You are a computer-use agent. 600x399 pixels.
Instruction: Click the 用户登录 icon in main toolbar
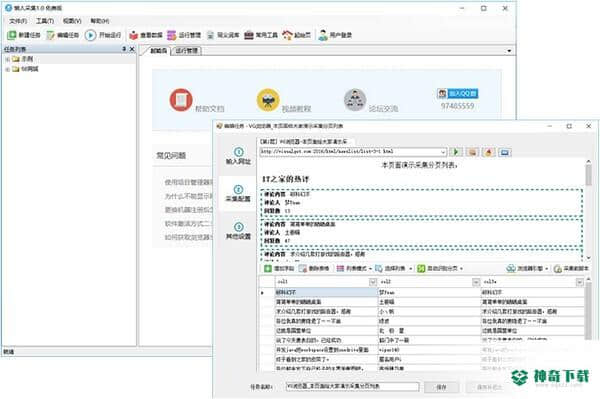click(323, 35)
